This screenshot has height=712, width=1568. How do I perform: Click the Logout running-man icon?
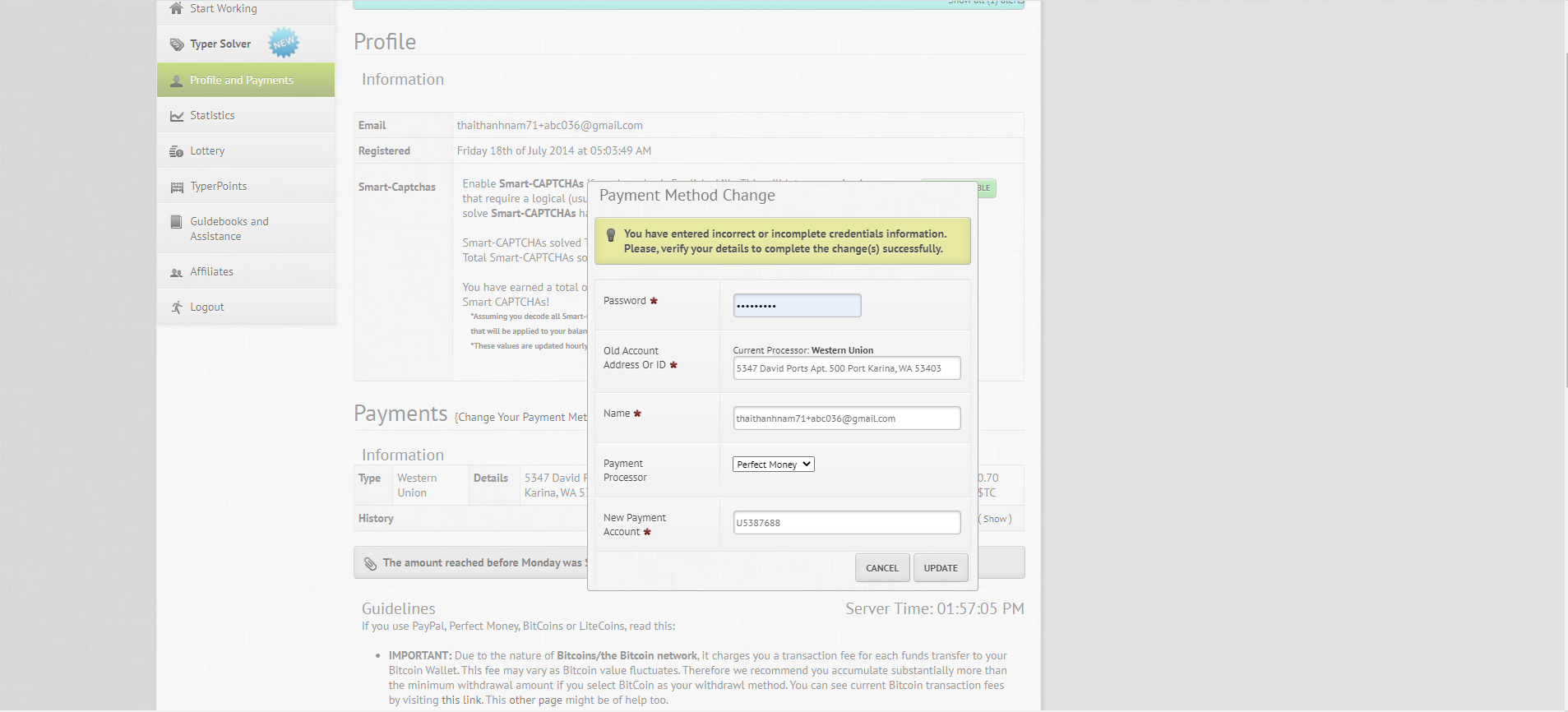point(176,307)
